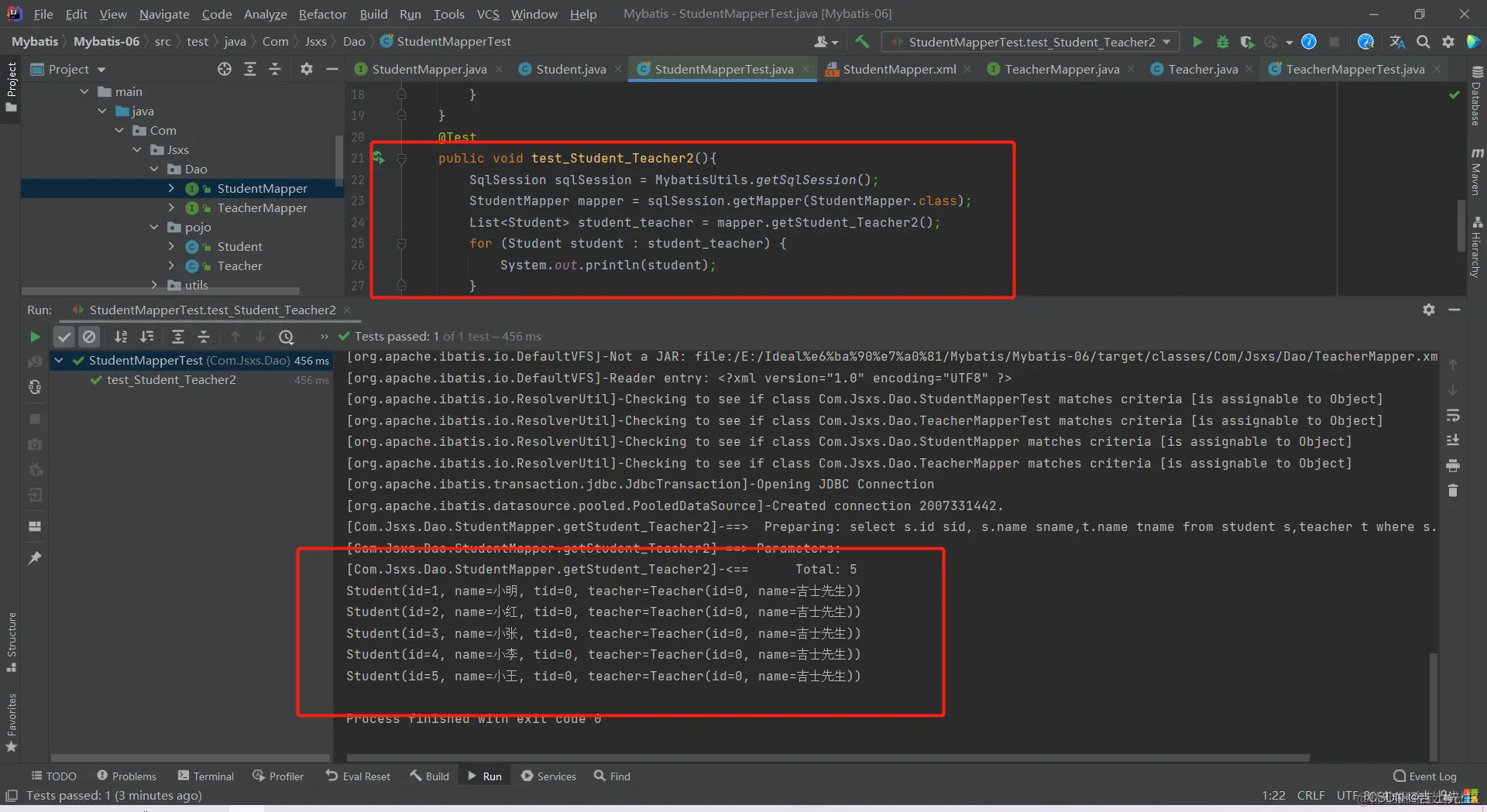Open Project panel options gear
The width and height of the screenshot is (1487, 812).
(307, 69)
